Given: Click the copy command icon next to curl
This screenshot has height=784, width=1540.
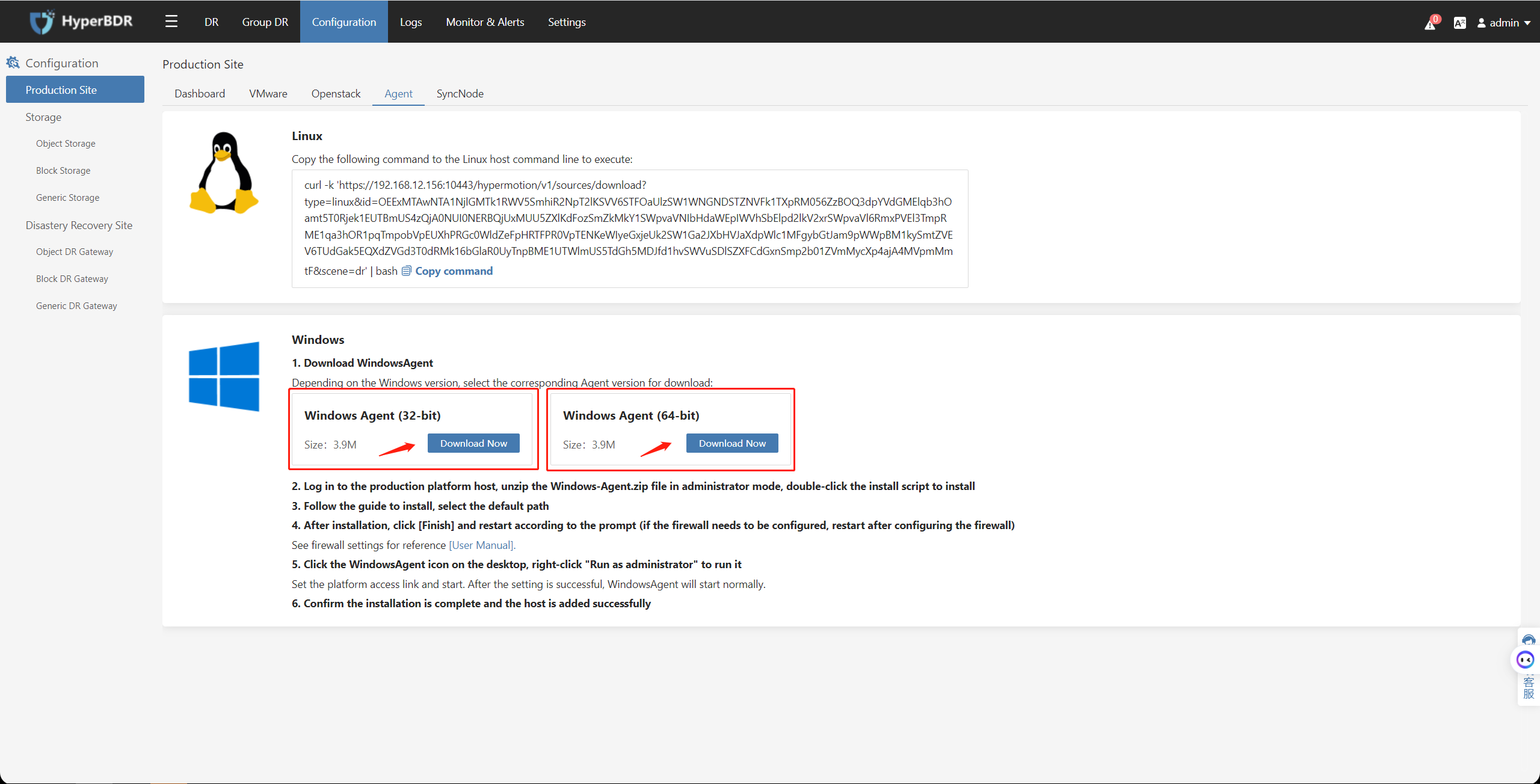Looking at the screenshot, I should pyautogui.click(x=407, y=270).
